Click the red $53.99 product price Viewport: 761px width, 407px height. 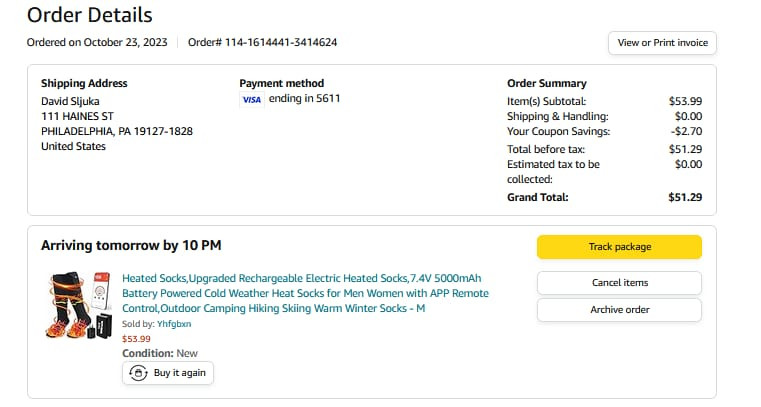click(136, 339)
